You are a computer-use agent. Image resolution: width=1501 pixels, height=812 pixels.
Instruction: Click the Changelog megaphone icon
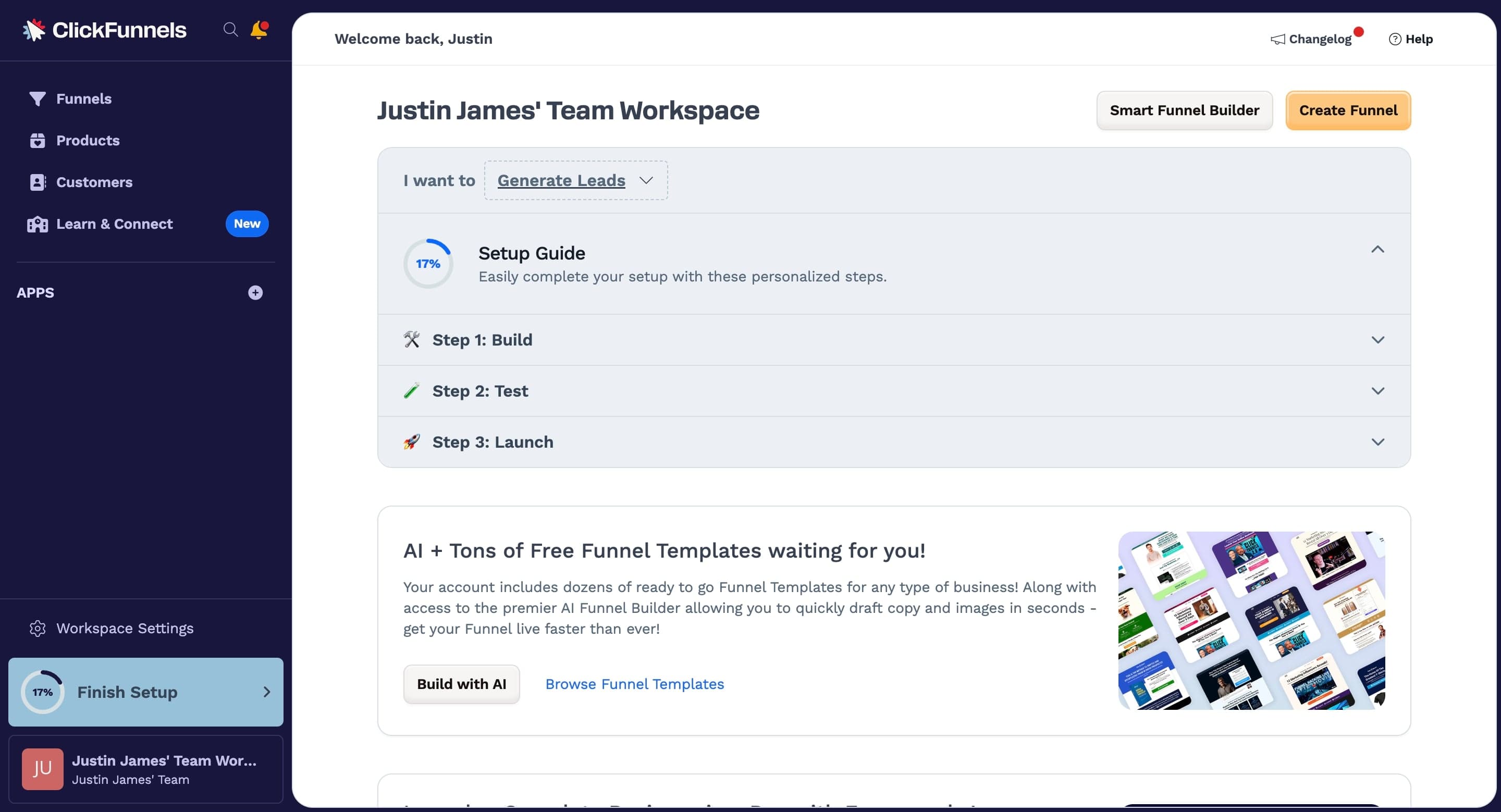coord(1278,39)
